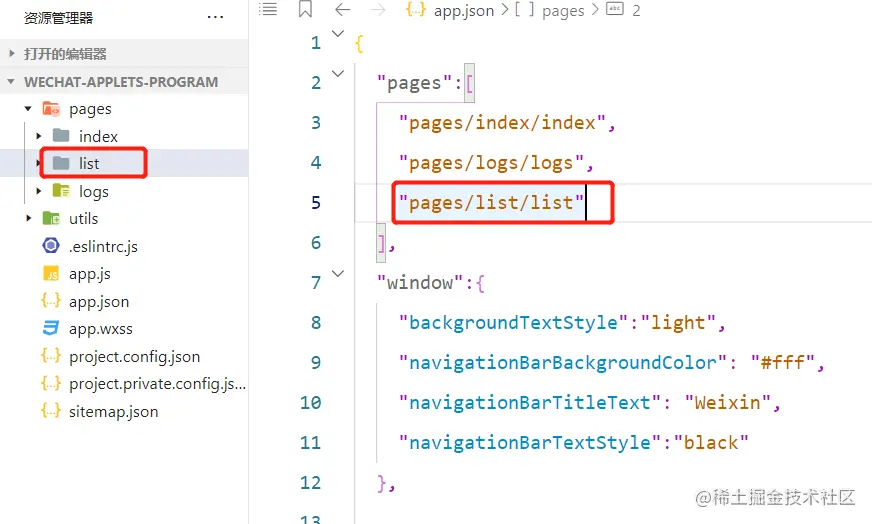Fold line 1 with the chevron
This screenshot has height=524, width=872.
338,33
